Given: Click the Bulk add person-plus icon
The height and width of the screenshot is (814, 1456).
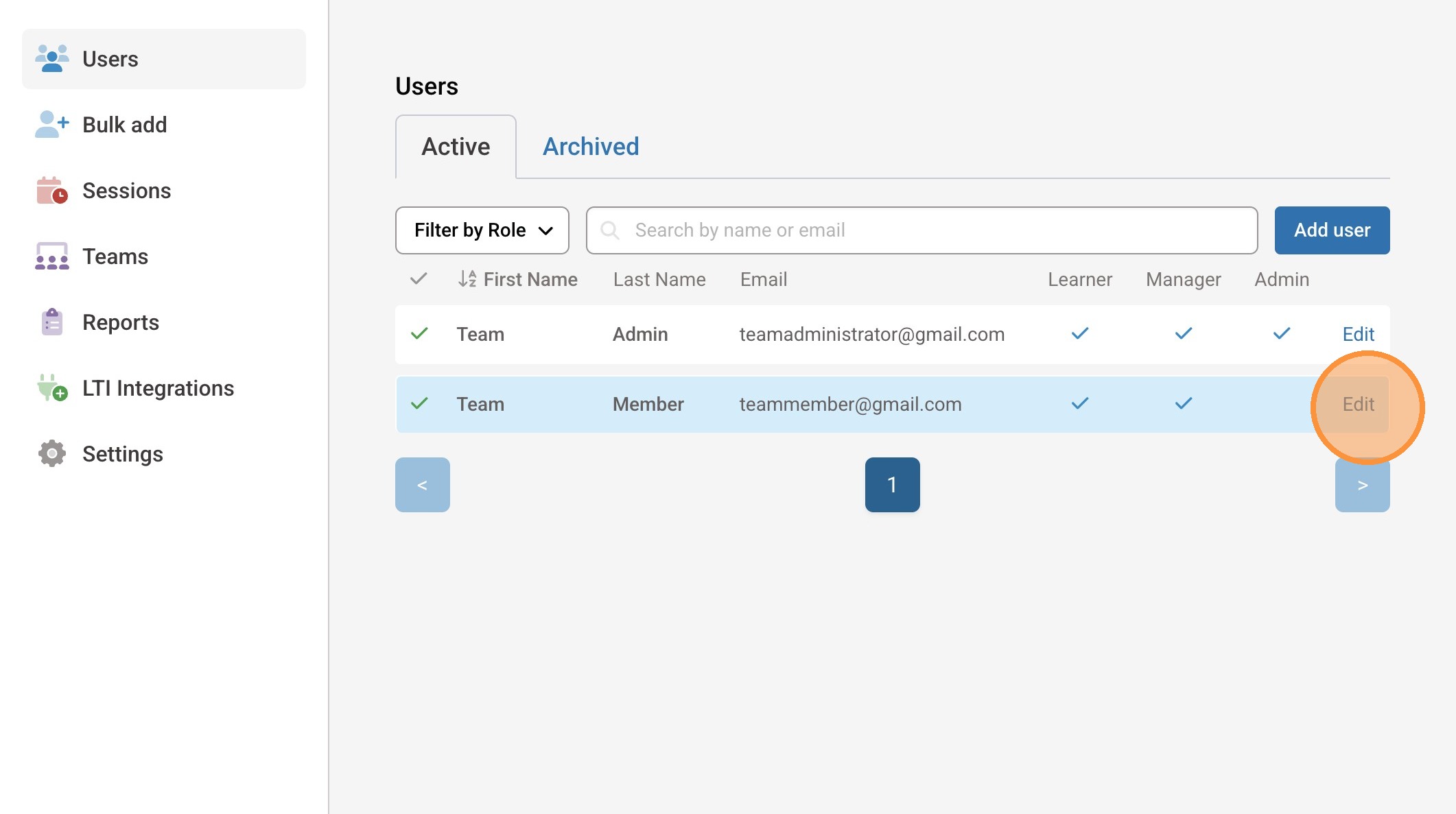Looking at the screenshot, I should pos(52,125).
